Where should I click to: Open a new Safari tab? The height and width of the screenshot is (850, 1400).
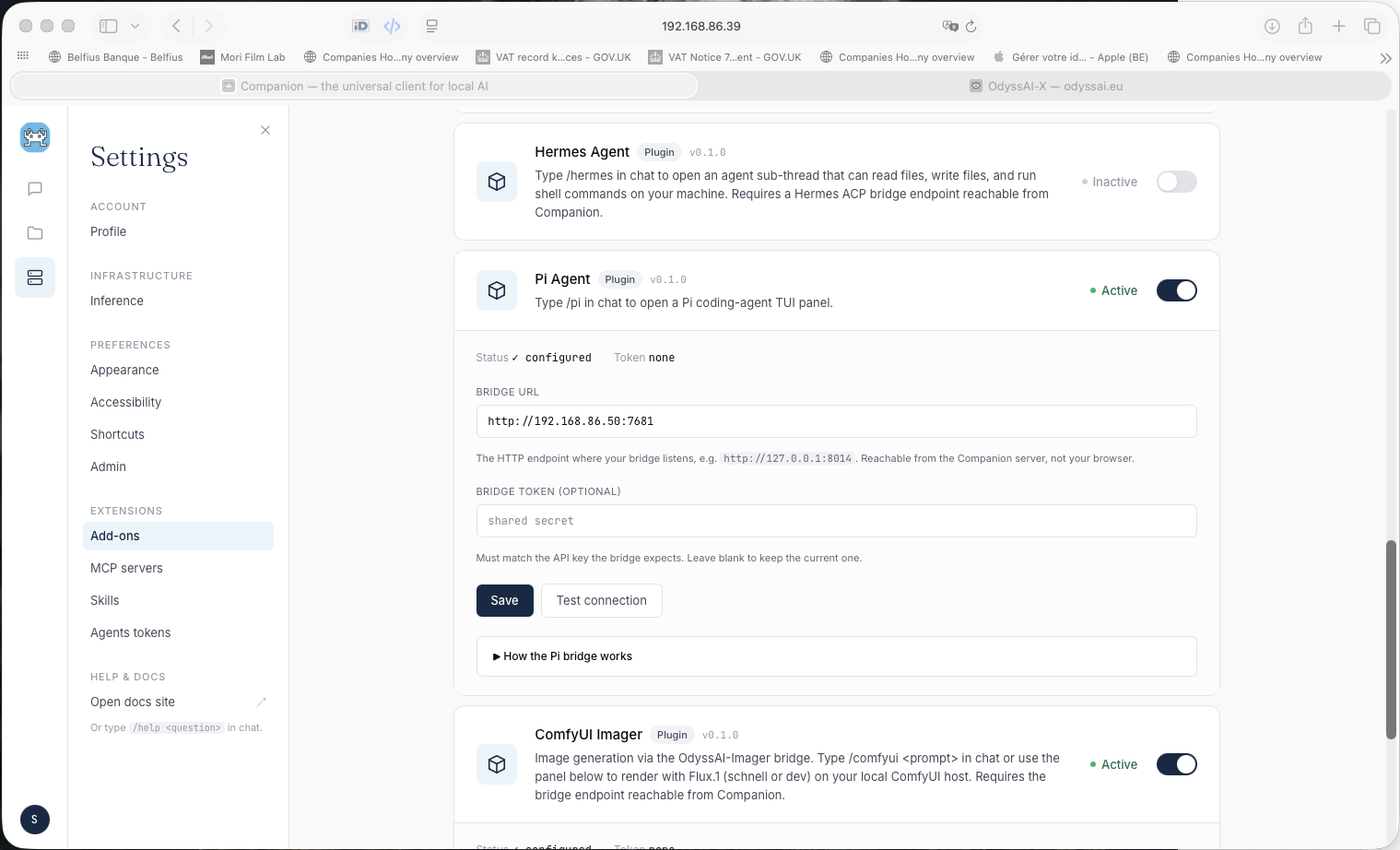(x=1339, y=26)
